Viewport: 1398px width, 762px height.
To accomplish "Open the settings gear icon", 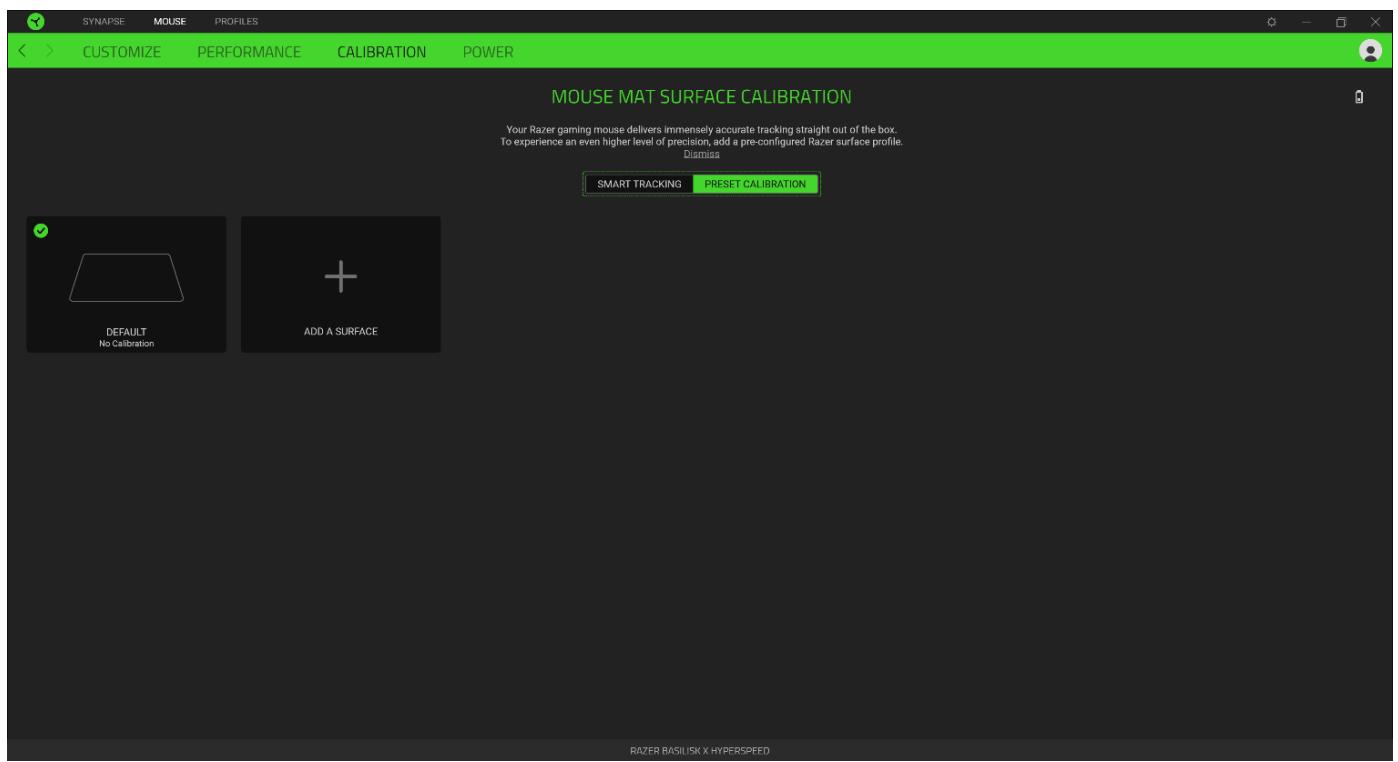I will point(1272,22).
